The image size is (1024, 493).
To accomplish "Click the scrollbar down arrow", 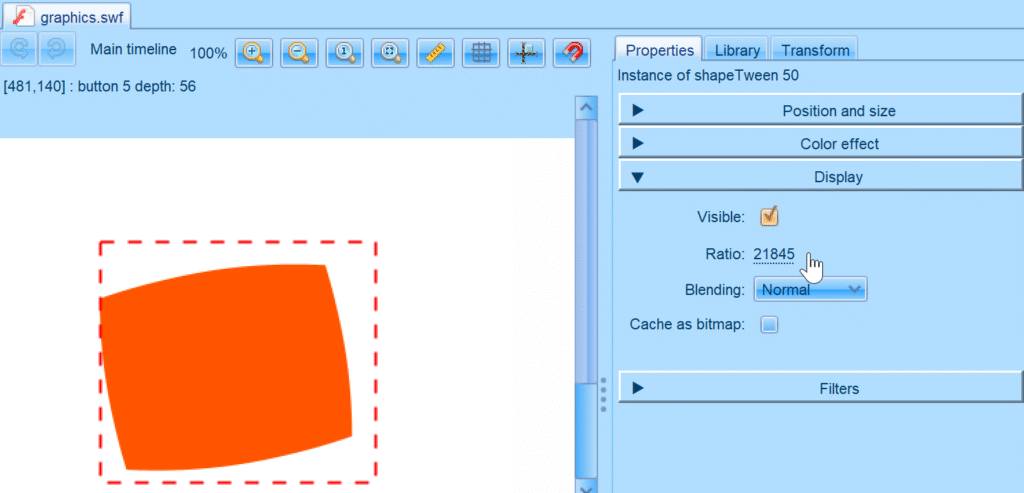I will (586, 485).
